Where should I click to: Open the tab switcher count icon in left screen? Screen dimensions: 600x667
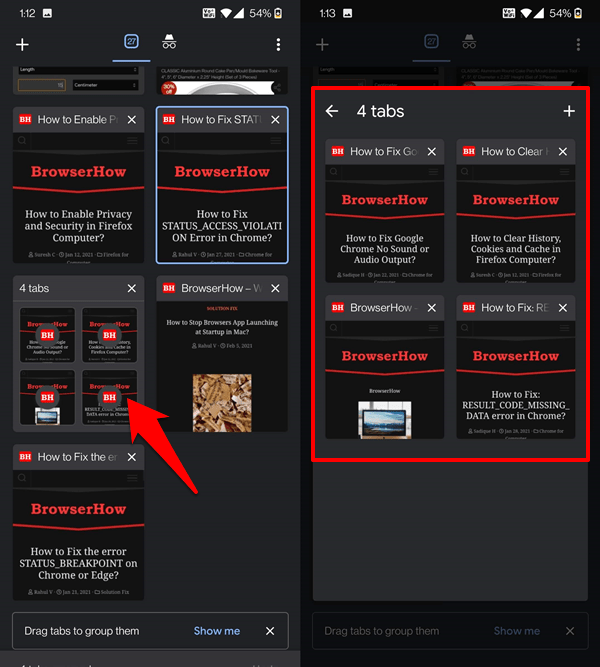[x=131, y=42]
